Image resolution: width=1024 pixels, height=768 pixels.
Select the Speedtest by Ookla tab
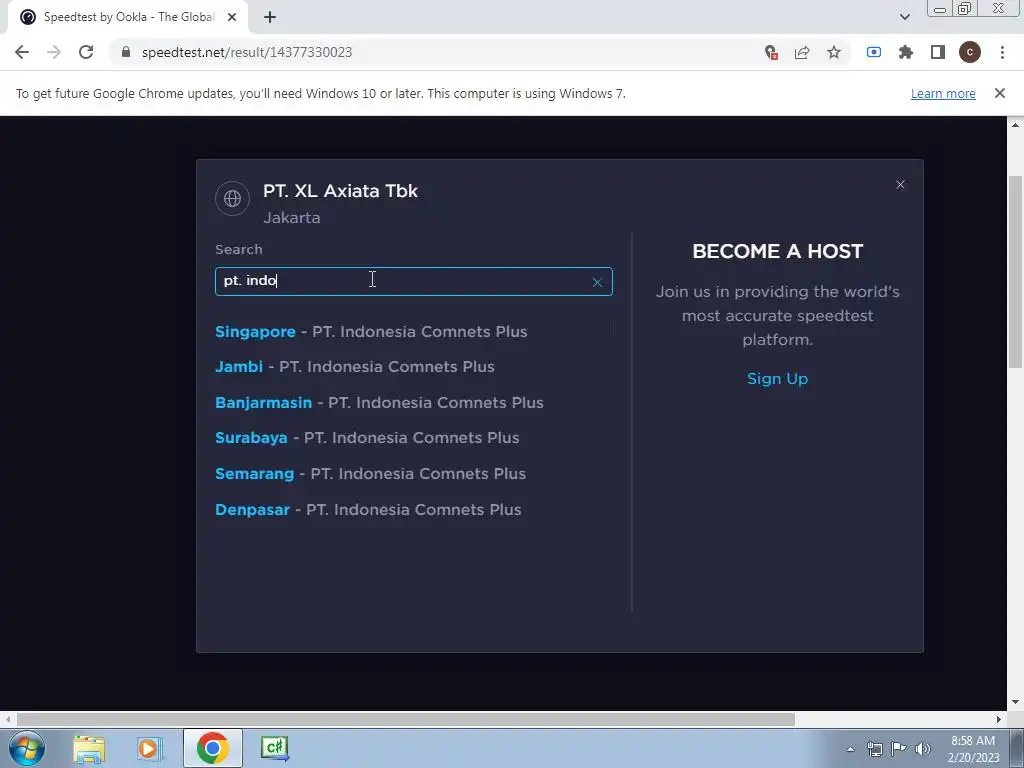pos(128,18)
